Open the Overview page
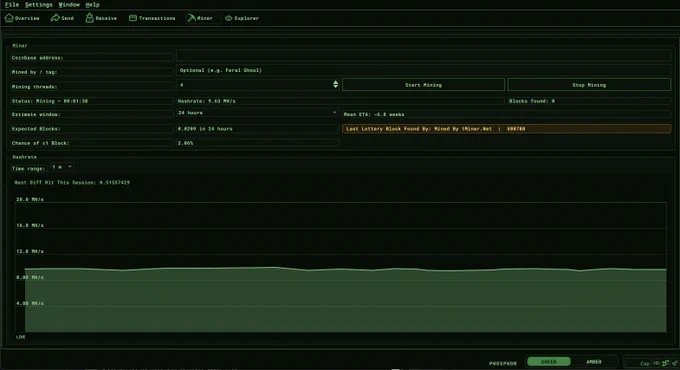 click(22, 18)
